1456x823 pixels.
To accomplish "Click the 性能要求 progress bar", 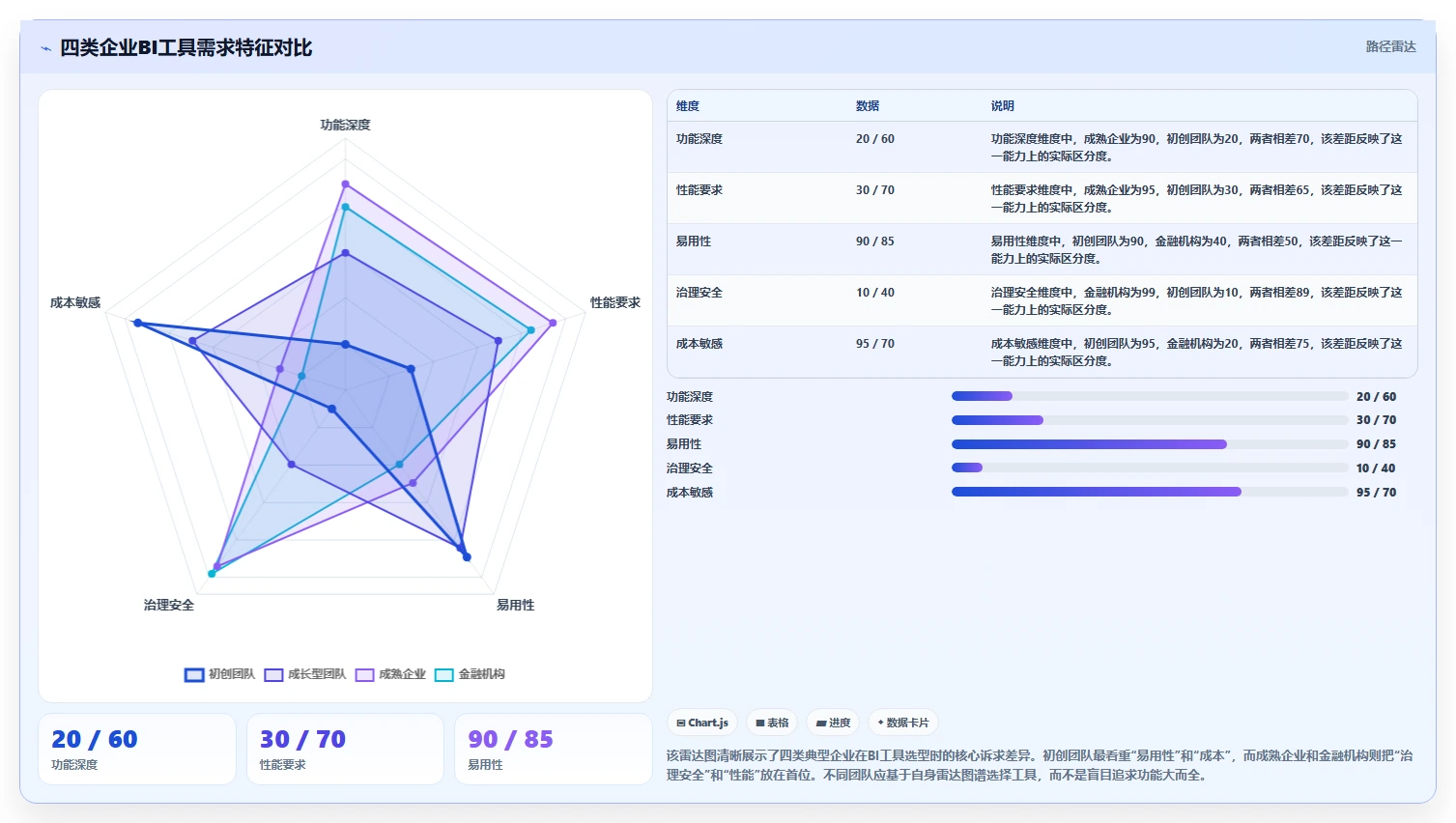I will (1150, 420).
